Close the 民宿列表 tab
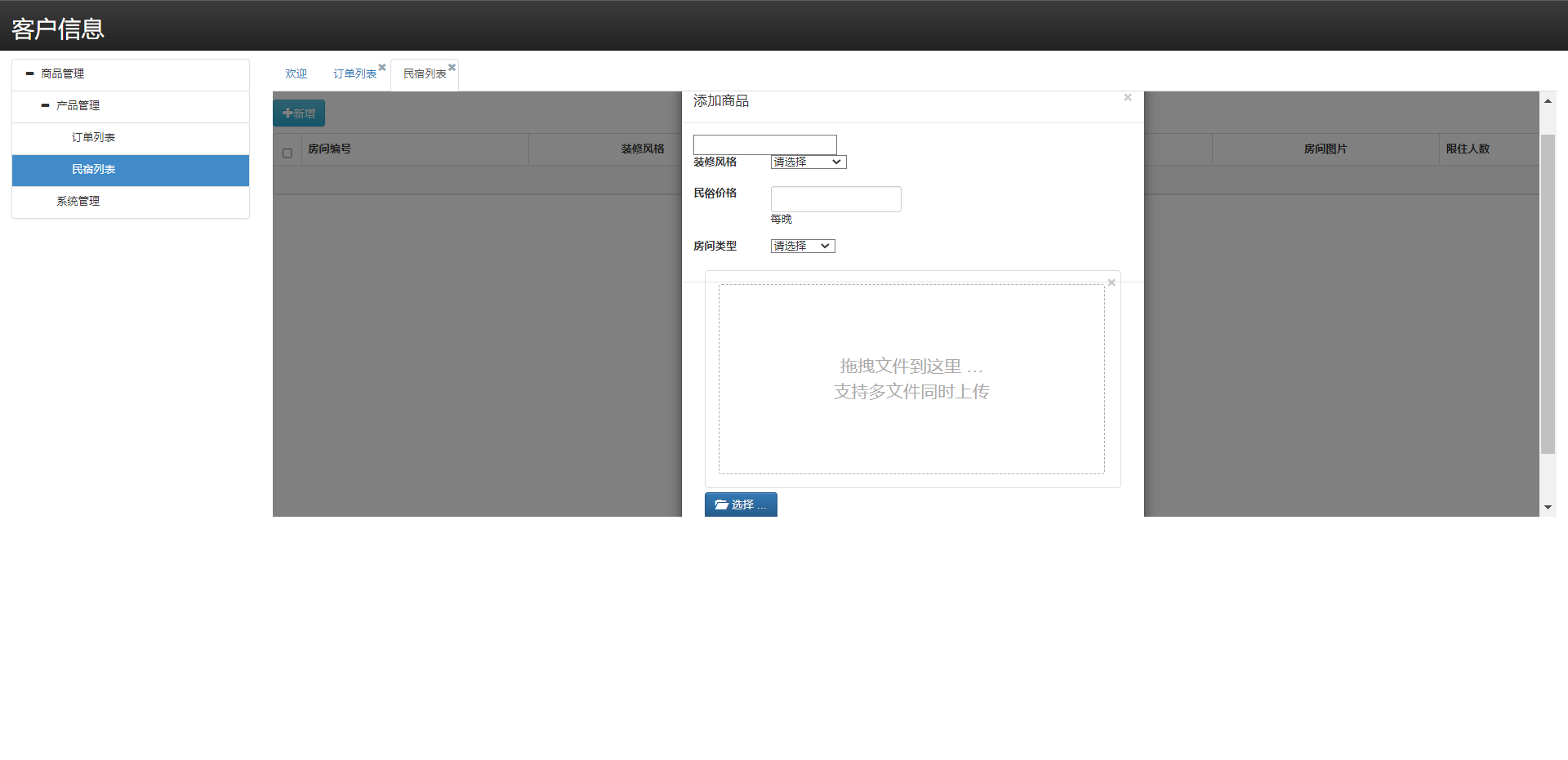The width and height of the screenshot is (1568, 760). tap(452, 68)
